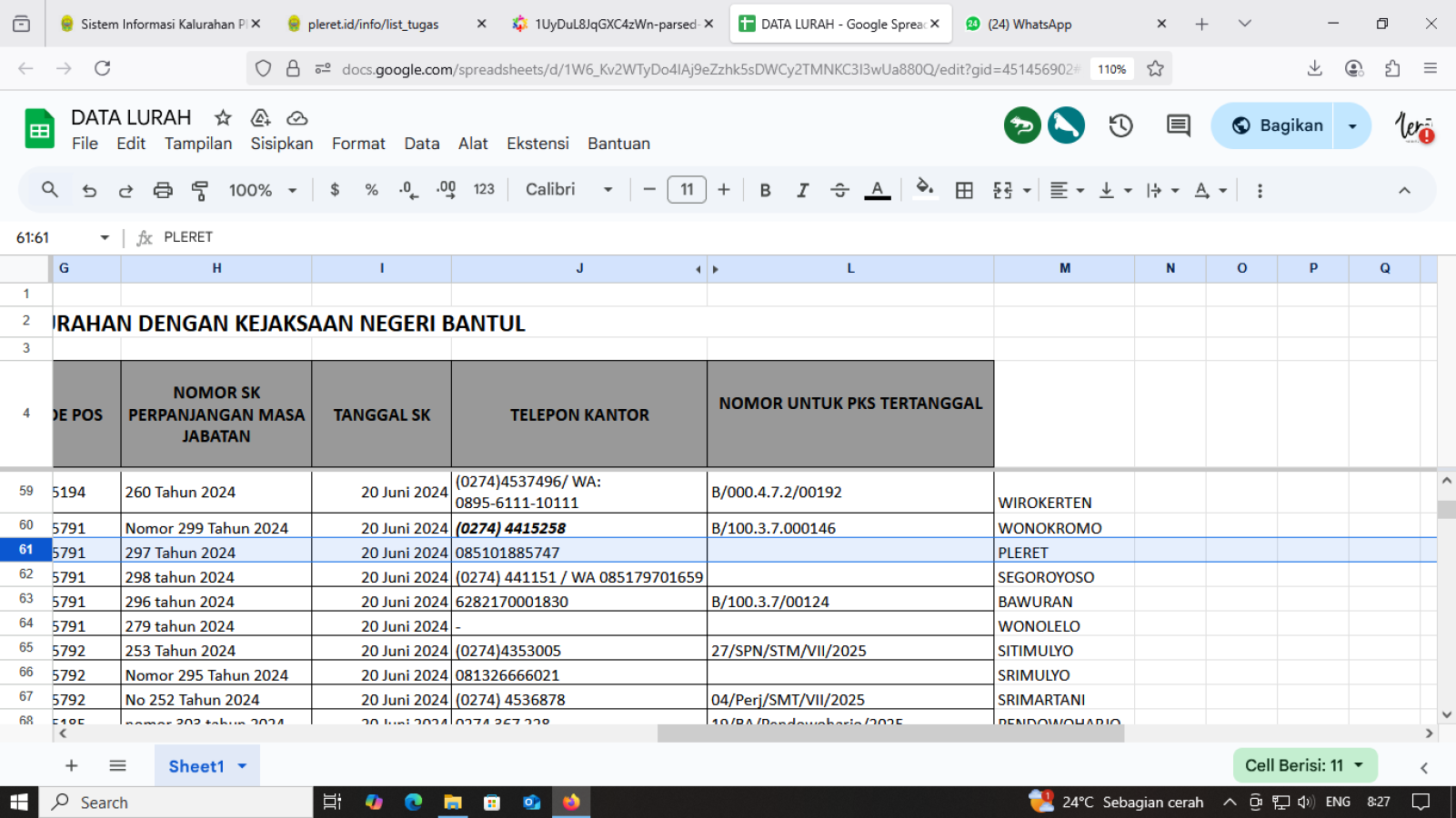Open the vertical align dropdown
The height and width of the screenshot is (818, 1456).
tap(1114, 190)
